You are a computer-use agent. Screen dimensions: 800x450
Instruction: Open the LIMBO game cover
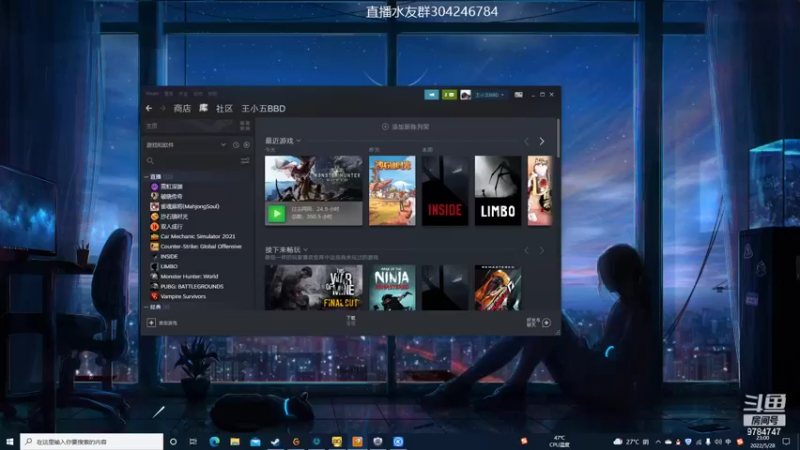[x=498, y=190]
